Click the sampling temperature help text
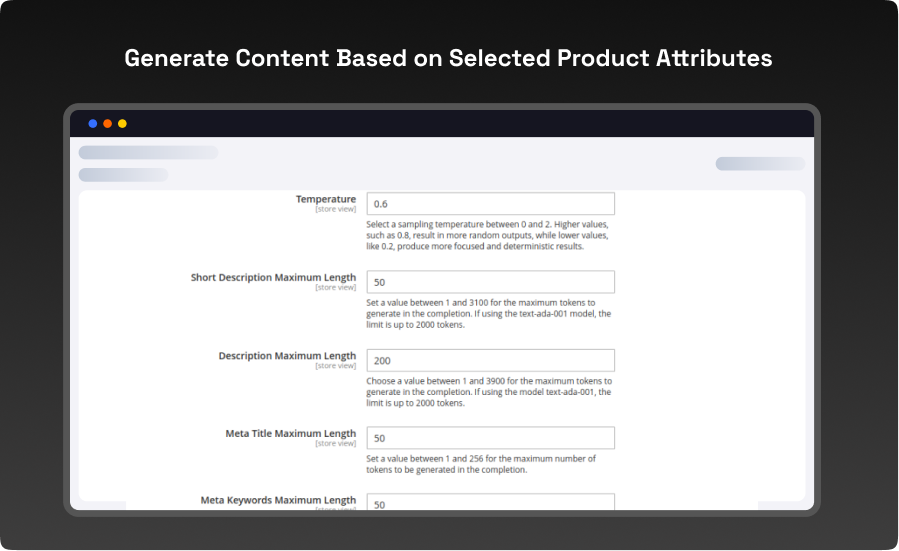 pos(487,235)
